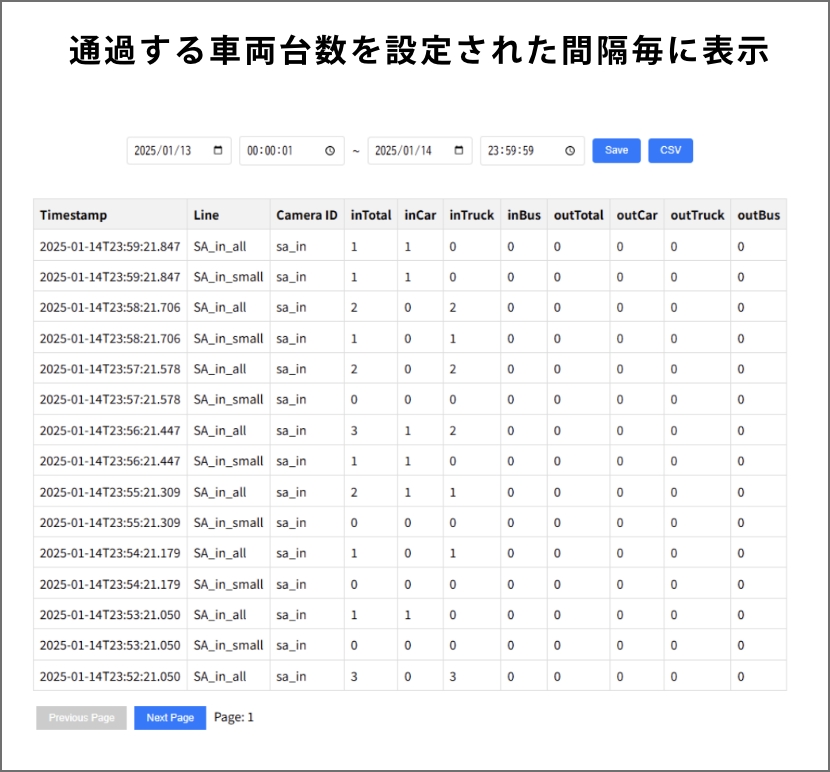Viewport: 830px width, 772px height.
Task: Export data with the CSV button
Action: (x=670, y=150)
